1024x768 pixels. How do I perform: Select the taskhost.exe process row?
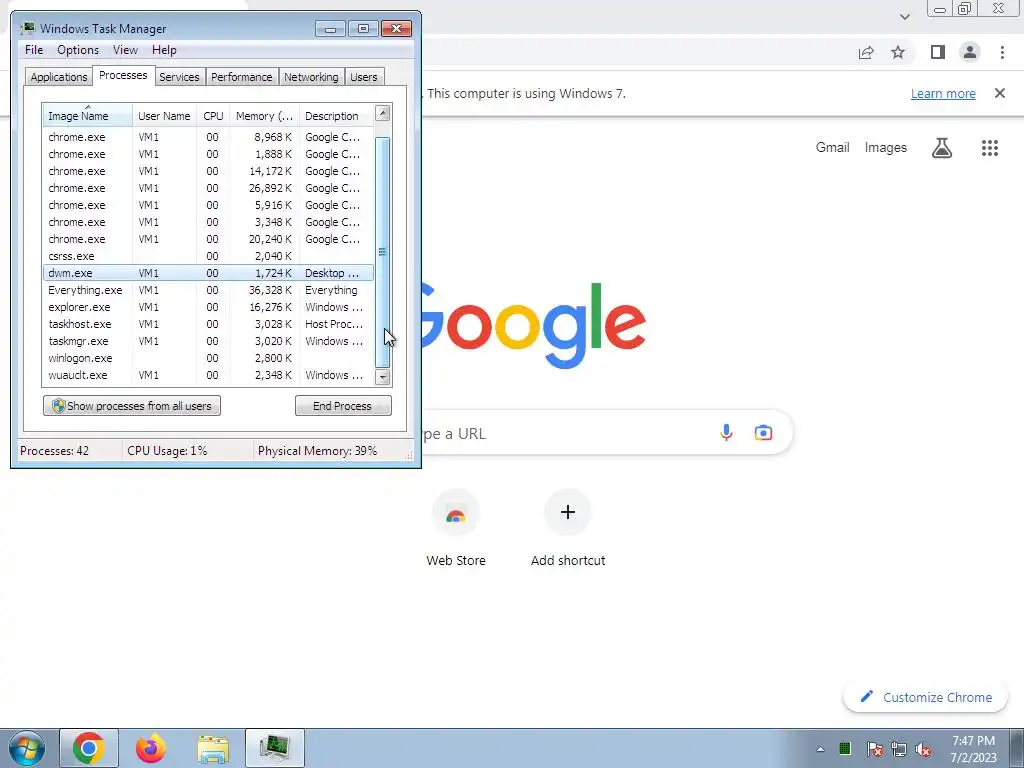[x=208, y=324]
